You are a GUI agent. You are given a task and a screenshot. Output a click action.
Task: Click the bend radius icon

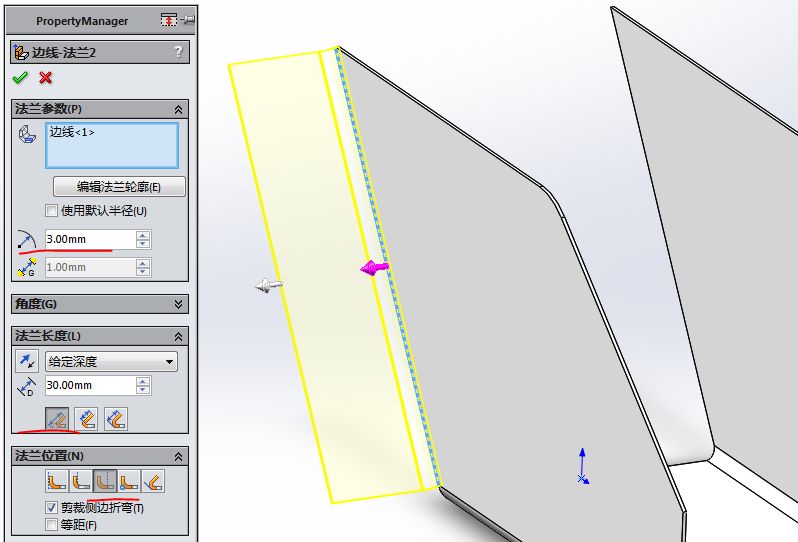[26, 239]
